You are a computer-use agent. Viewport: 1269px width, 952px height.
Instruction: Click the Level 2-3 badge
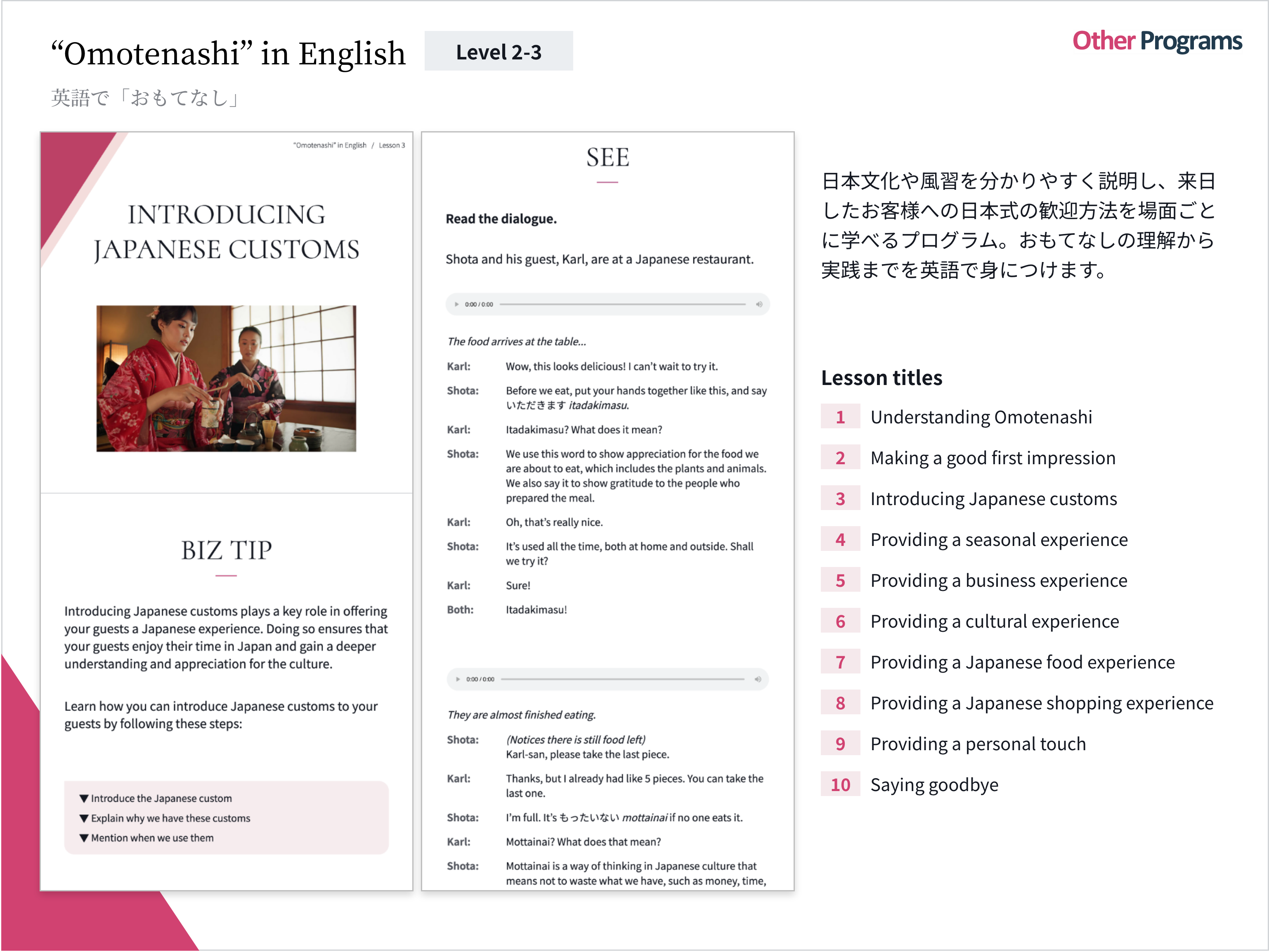coord(499,52)
